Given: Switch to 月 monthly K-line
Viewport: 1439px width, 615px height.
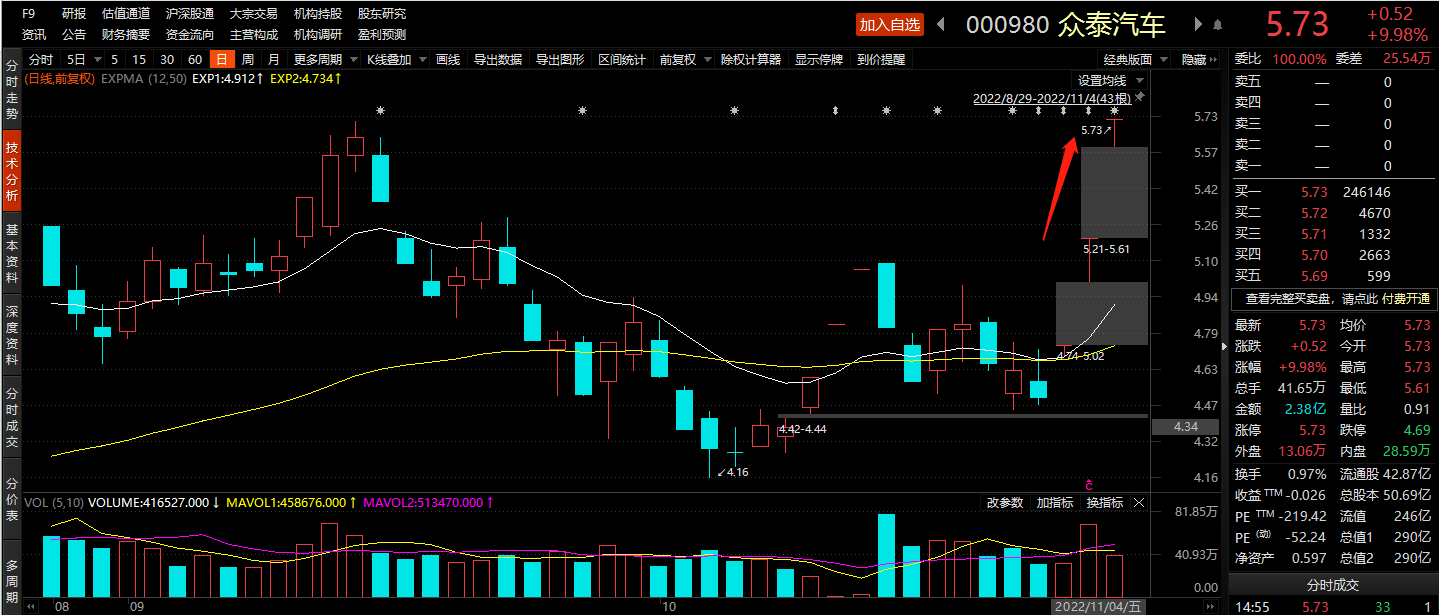Looking at the screenshot, I should pos(273,60).
